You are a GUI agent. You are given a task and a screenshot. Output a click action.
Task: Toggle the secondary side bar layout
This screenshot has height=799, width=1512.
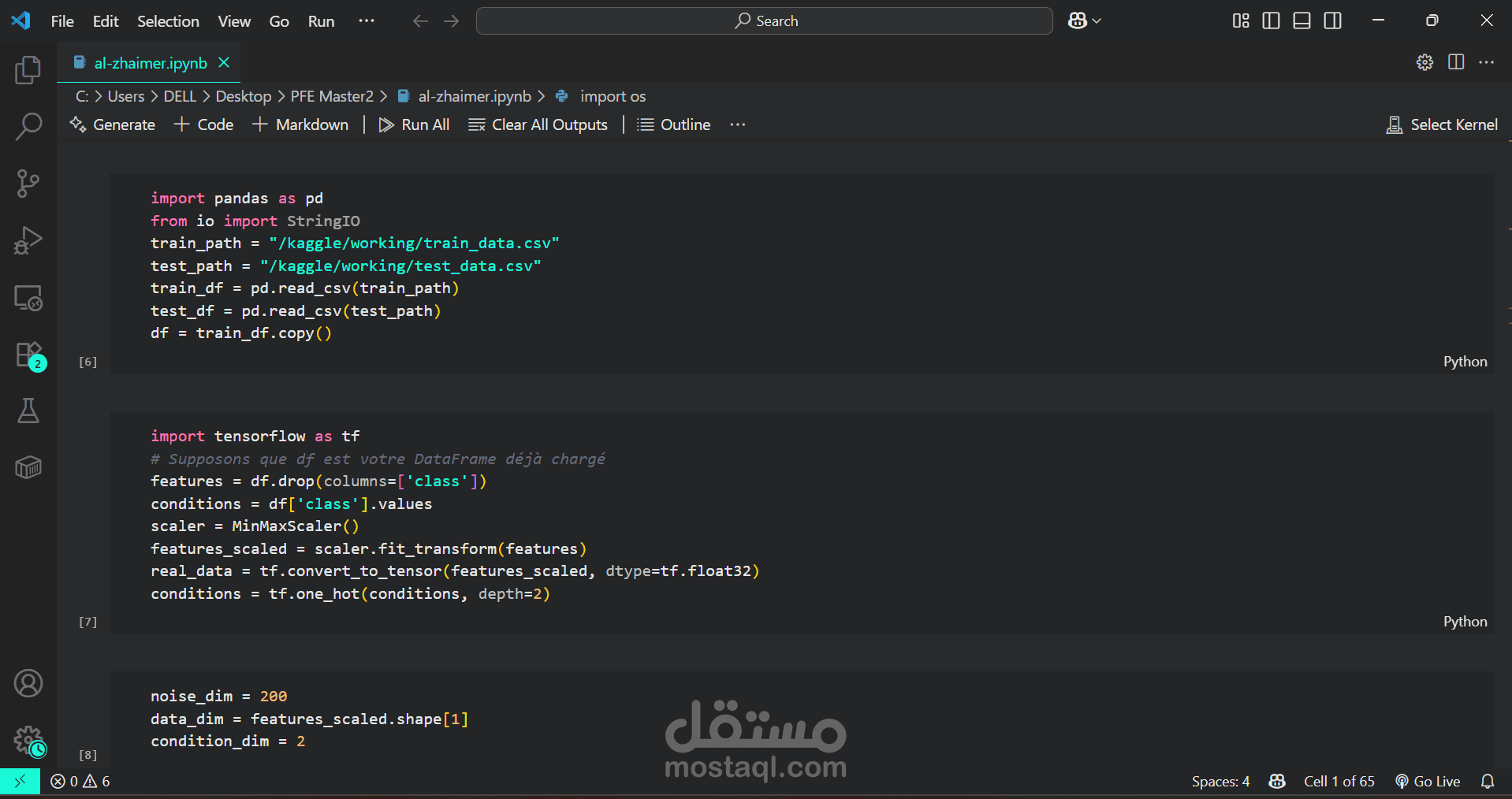1332,21
